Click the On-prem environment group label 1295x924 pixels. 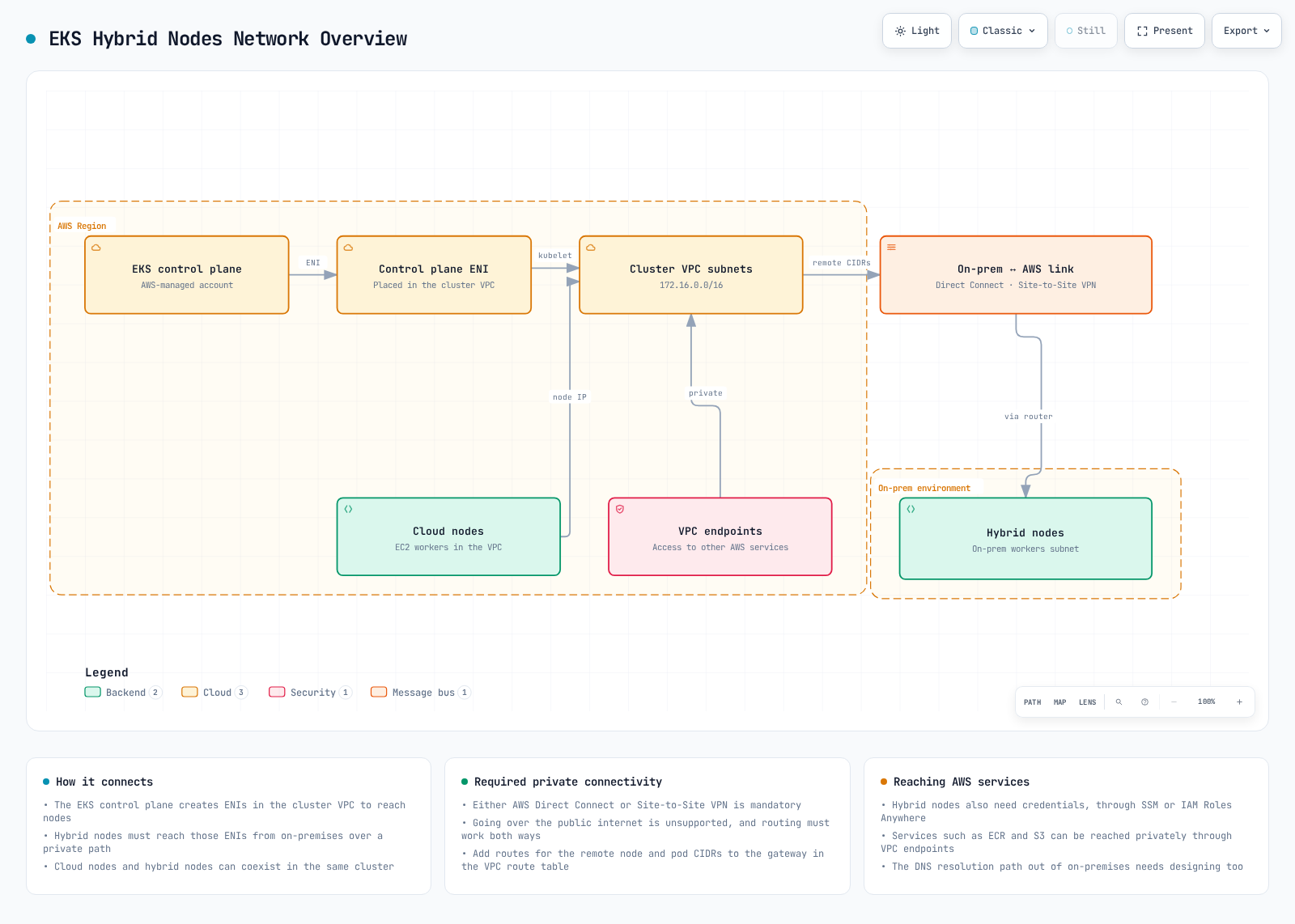pos(924,489)
